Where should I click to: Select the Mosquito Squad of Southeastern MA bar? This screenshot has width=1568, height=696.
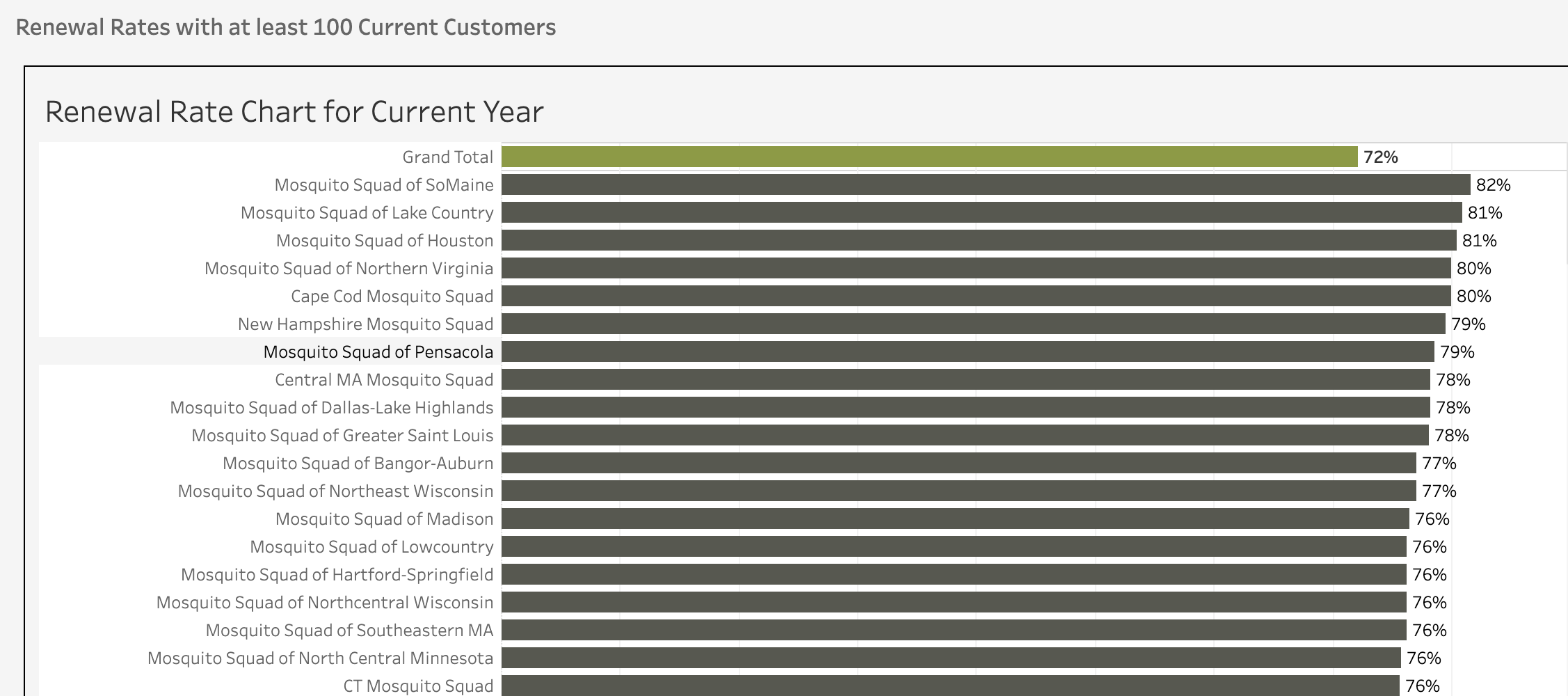tap(953, 630)
